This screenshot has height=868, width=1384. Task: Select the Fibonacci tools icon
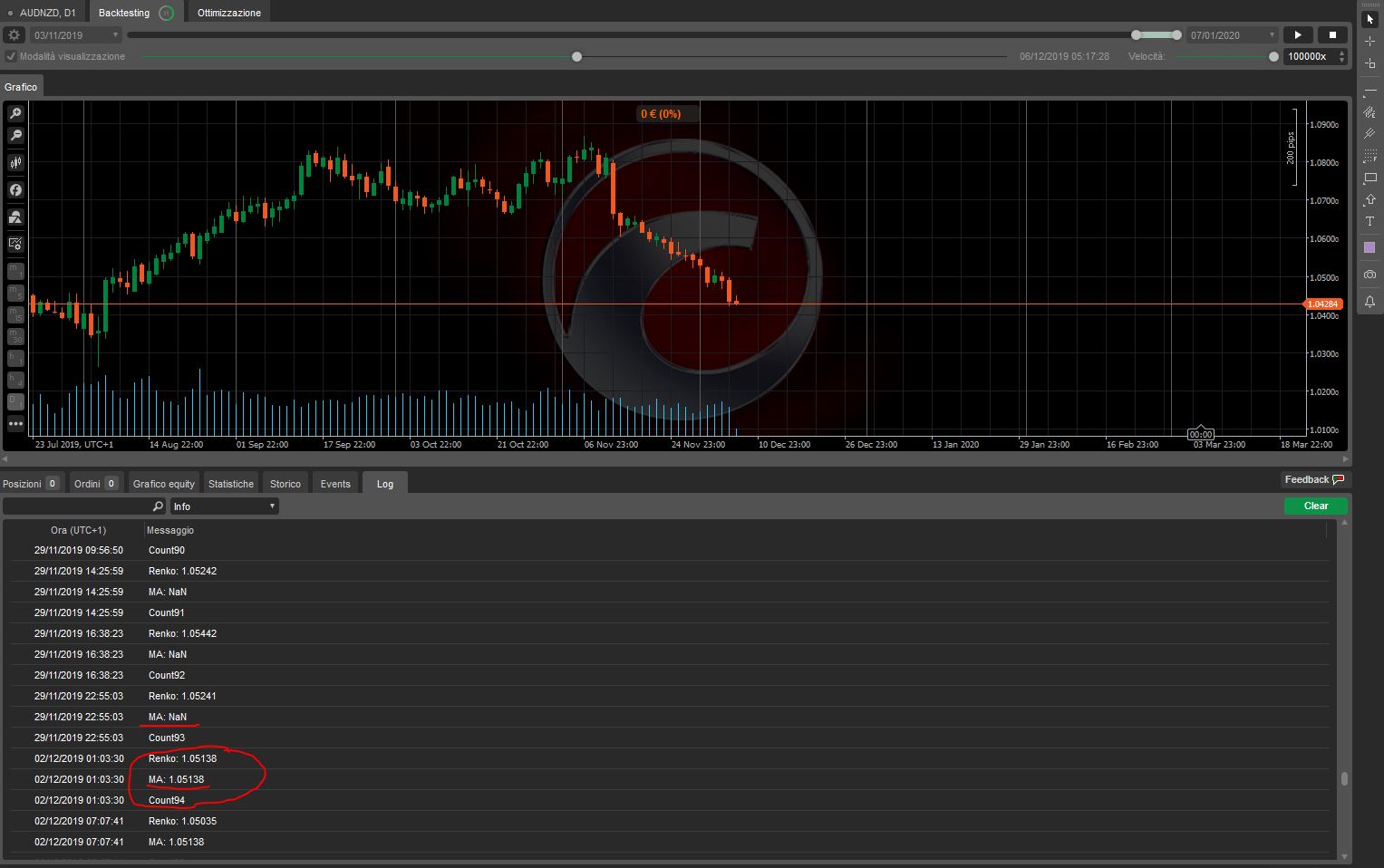pyautogui.click(x=1369, y=156)
